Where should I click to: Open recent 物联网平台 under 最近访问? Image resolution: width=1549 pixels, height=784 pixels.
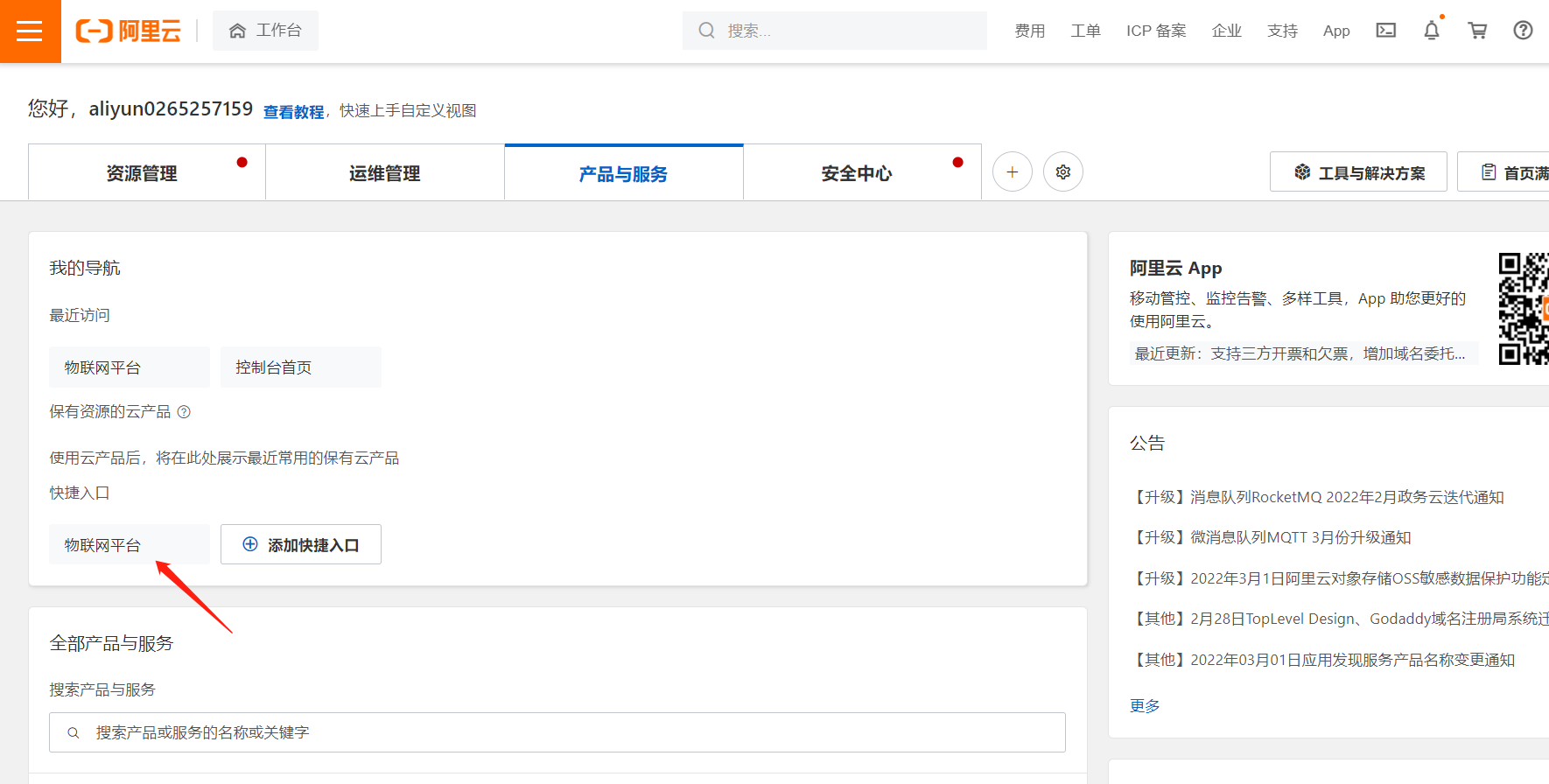tap(130, 367)
